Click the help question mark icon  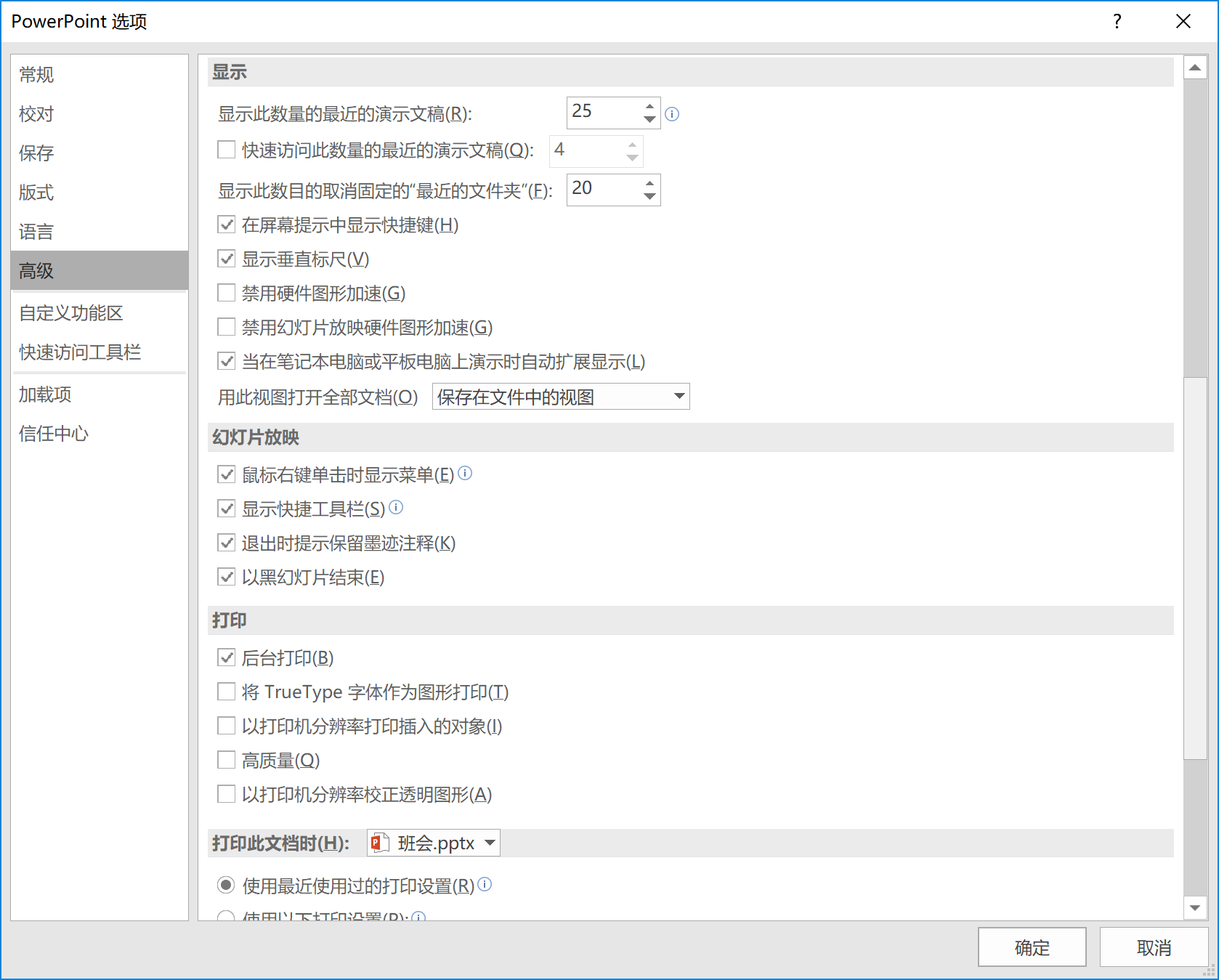1117,21
